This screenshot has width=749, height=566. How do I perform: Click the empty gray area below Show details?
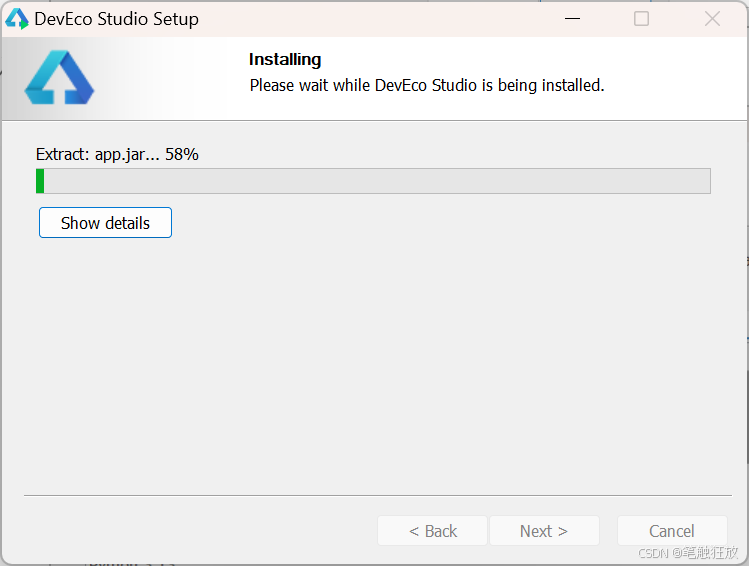tap(373, 363)
